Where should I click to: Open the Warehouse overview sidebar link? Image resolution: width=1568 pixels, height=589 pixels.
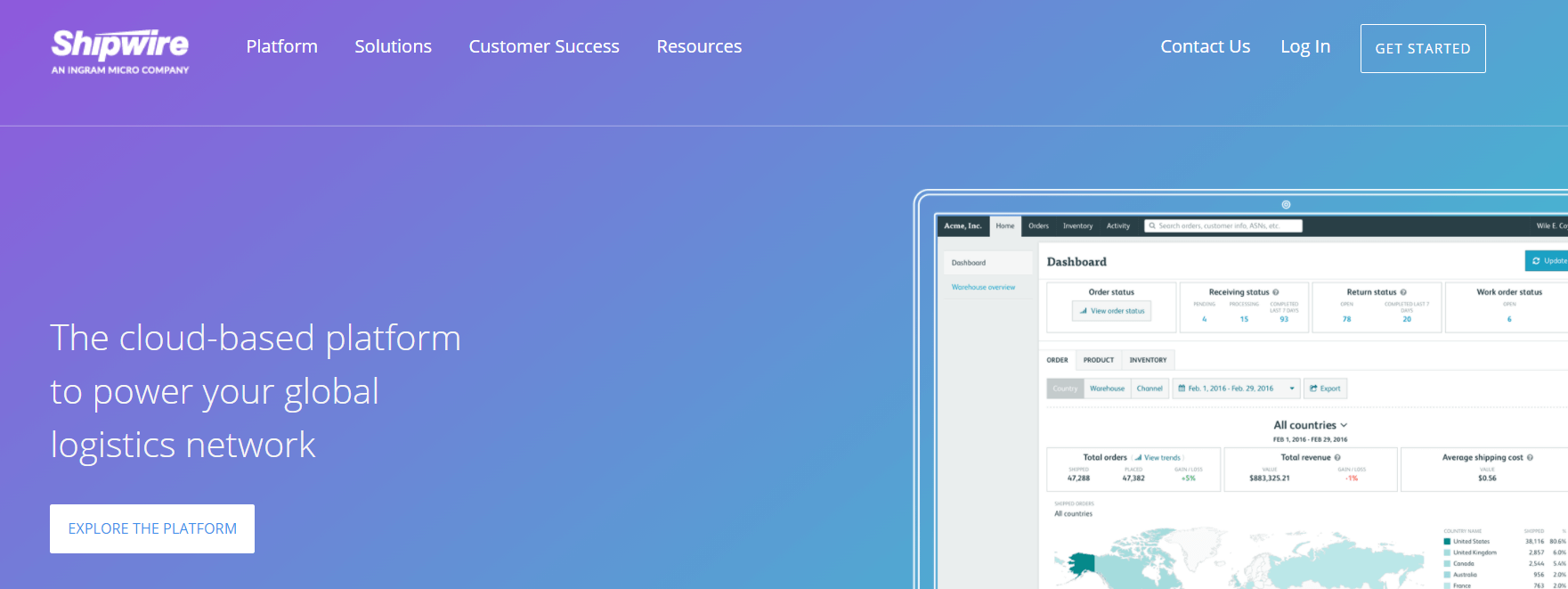tap(983, 288)
